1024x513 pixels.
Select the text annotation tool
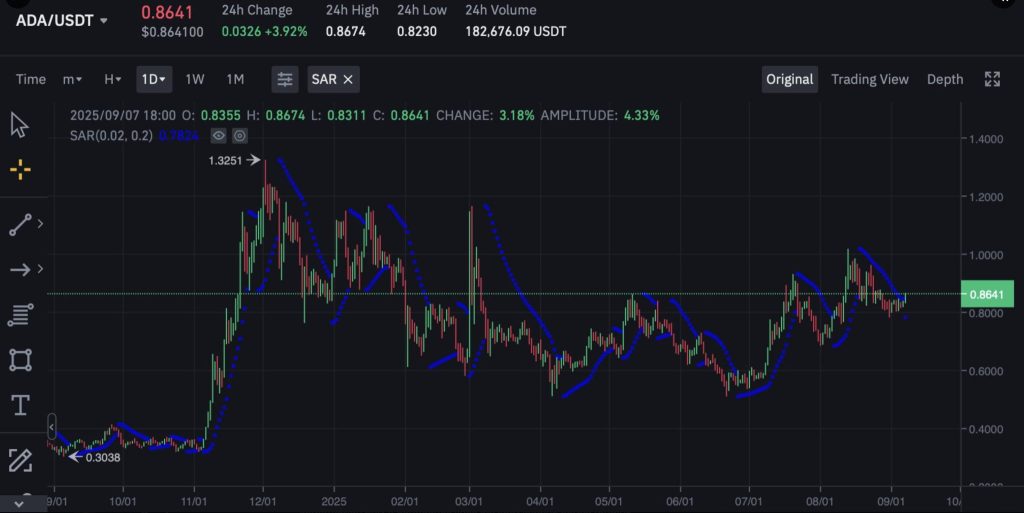tap(20, 405)
